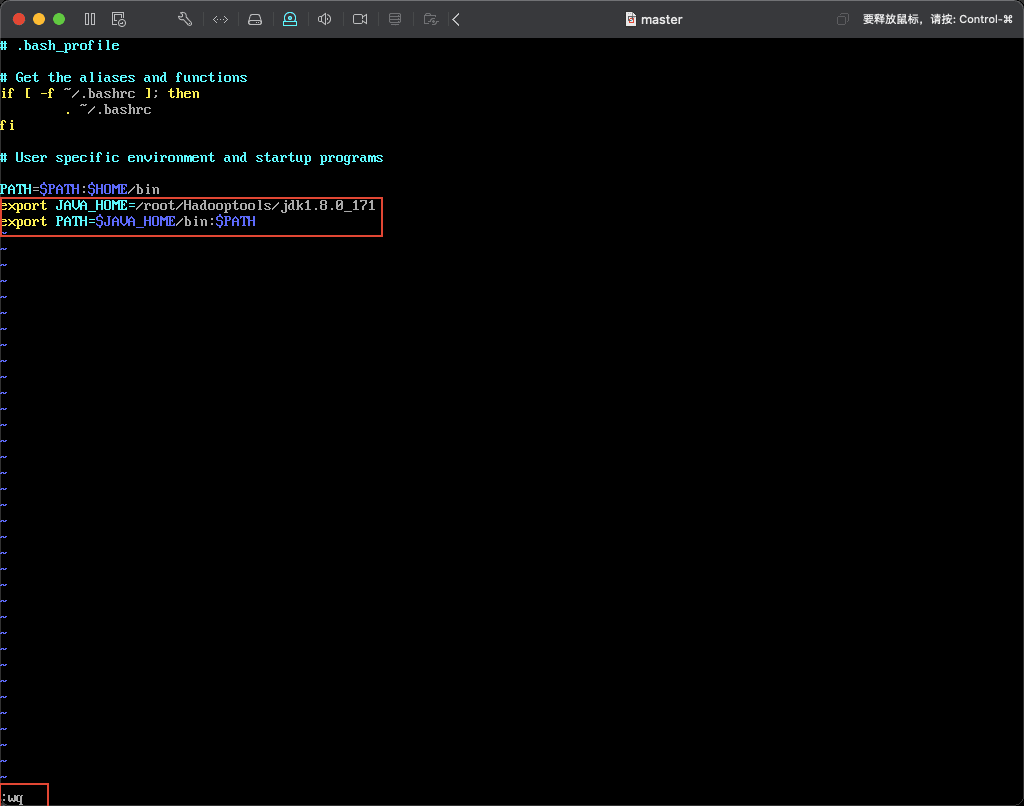Click the network adapter icon

click(221, 19)
